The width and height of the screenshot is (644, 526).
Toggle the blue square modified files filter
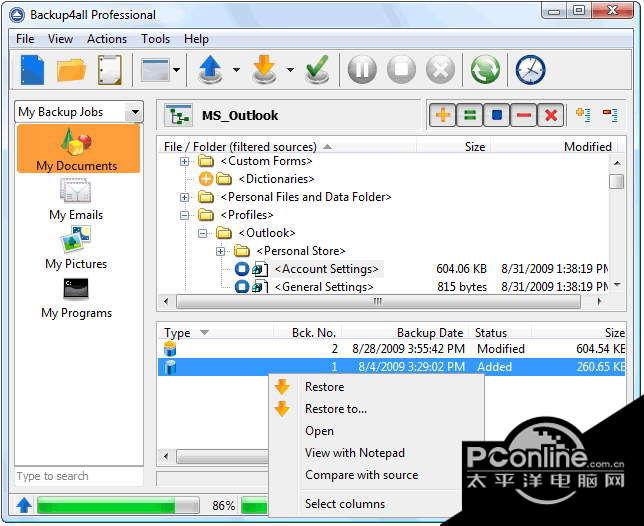497,115
